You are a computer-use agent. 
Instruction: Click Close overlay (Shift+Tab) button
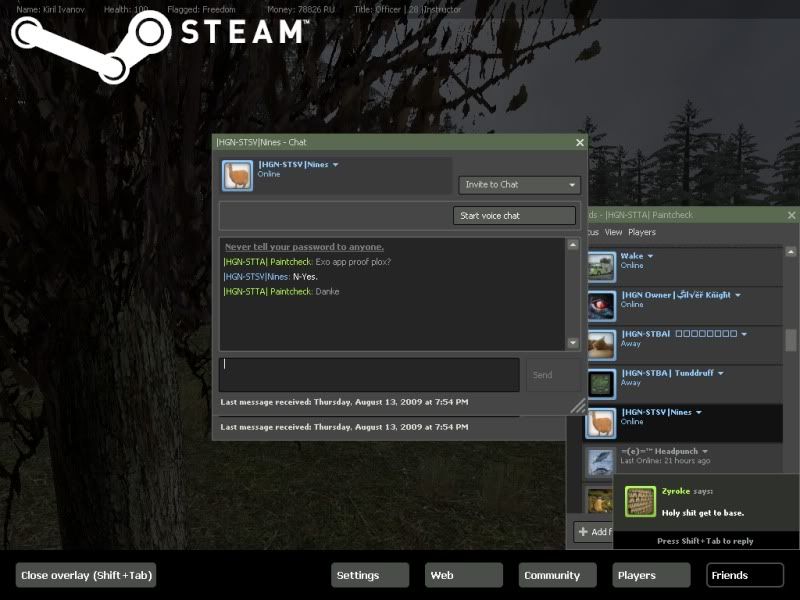pyautogui.click(x=86, y=576)
